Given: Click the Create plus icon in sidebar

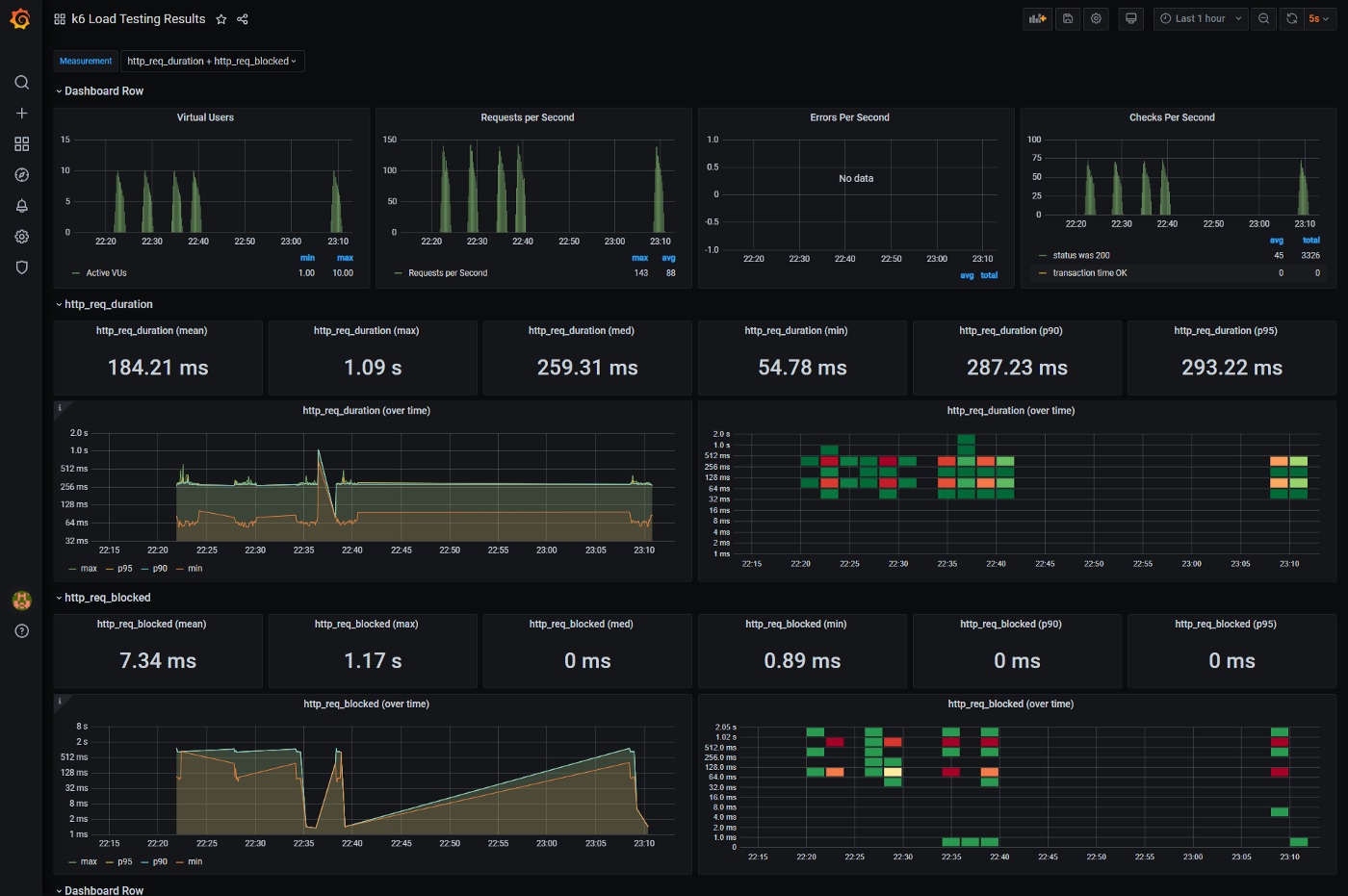Looking at the screenshot, I should 21,114.
